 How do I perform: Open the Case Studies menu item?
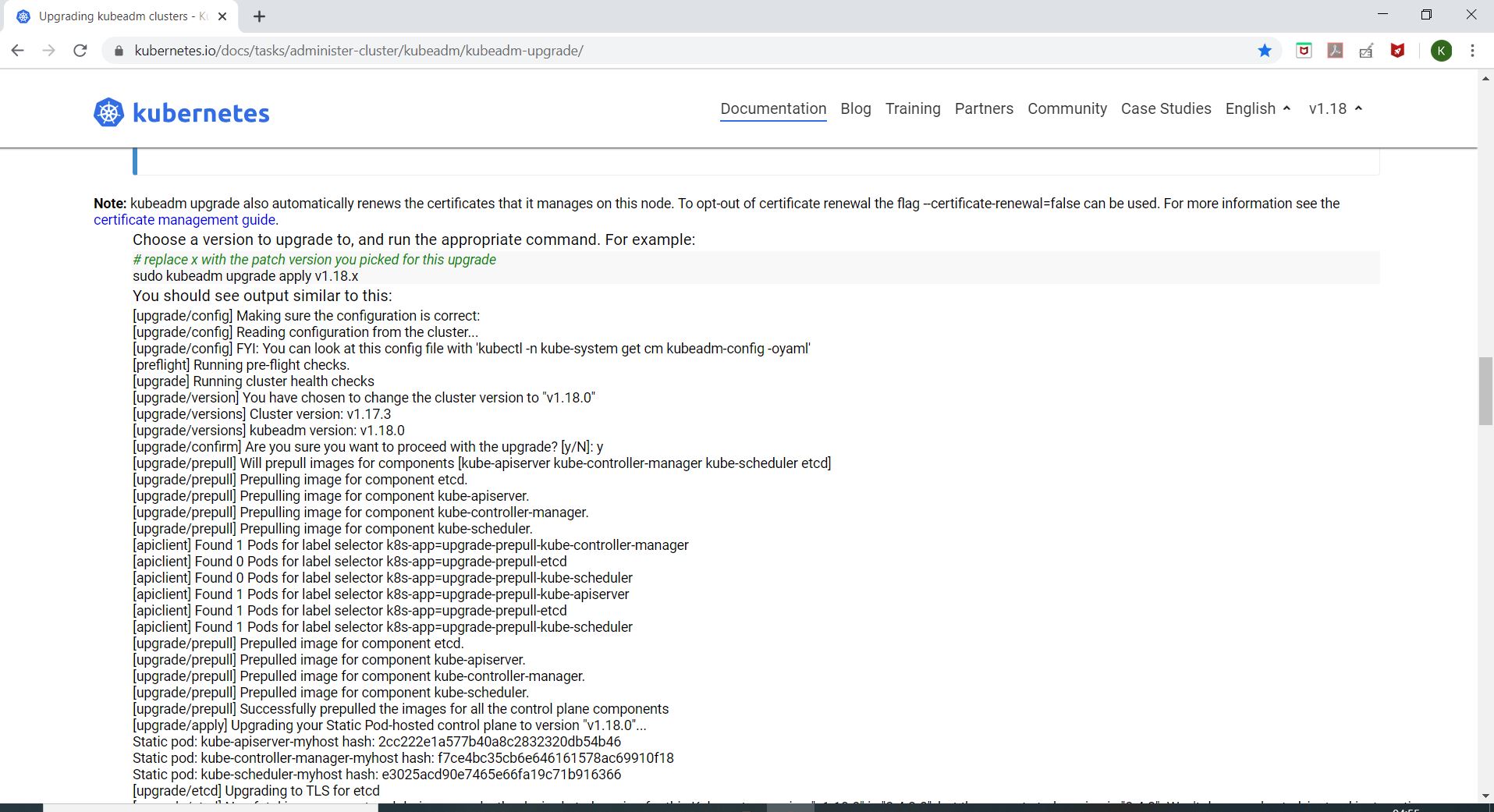[1166, 108]
